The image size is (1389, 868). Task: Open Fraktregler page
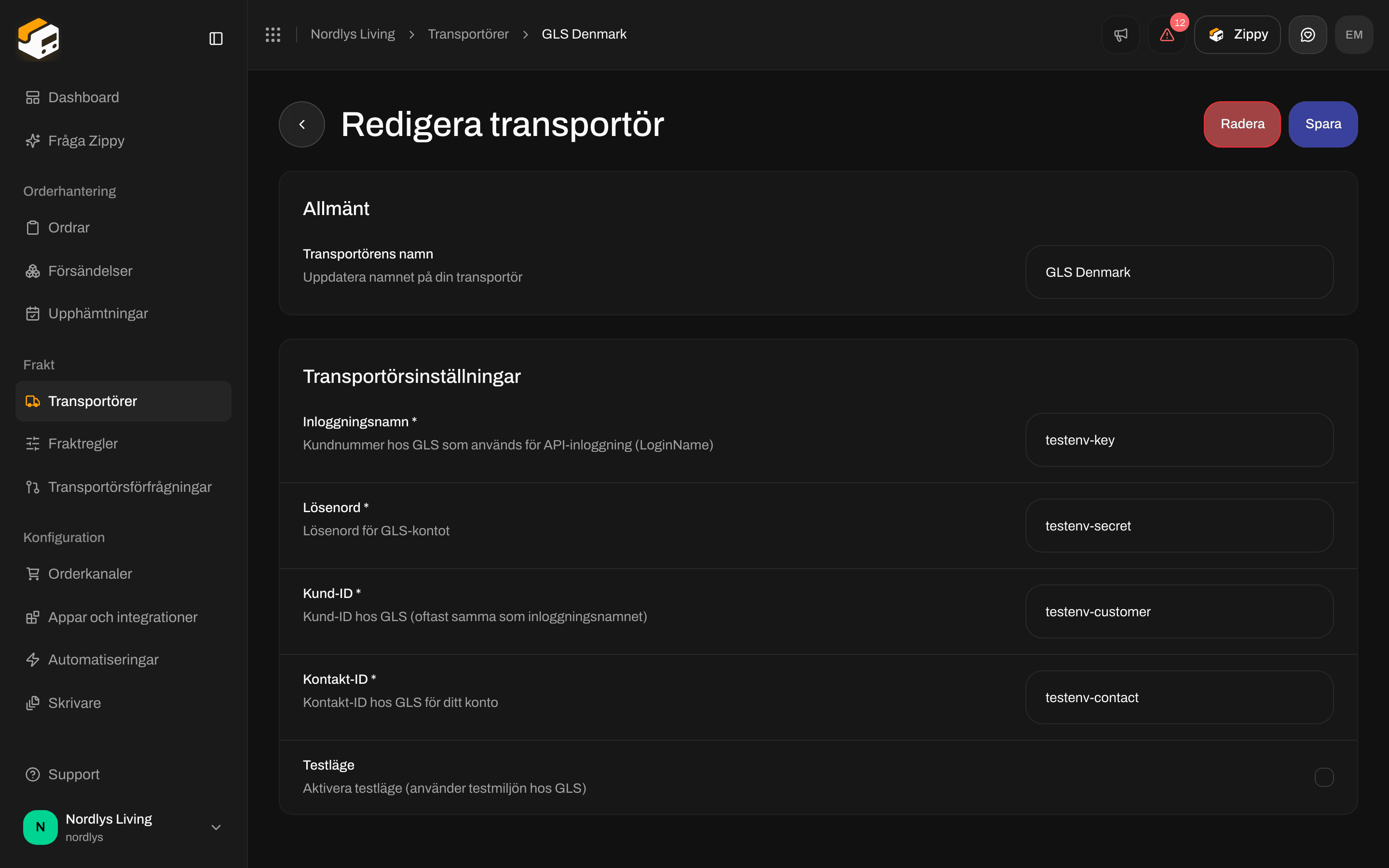[x=123, y=444]
